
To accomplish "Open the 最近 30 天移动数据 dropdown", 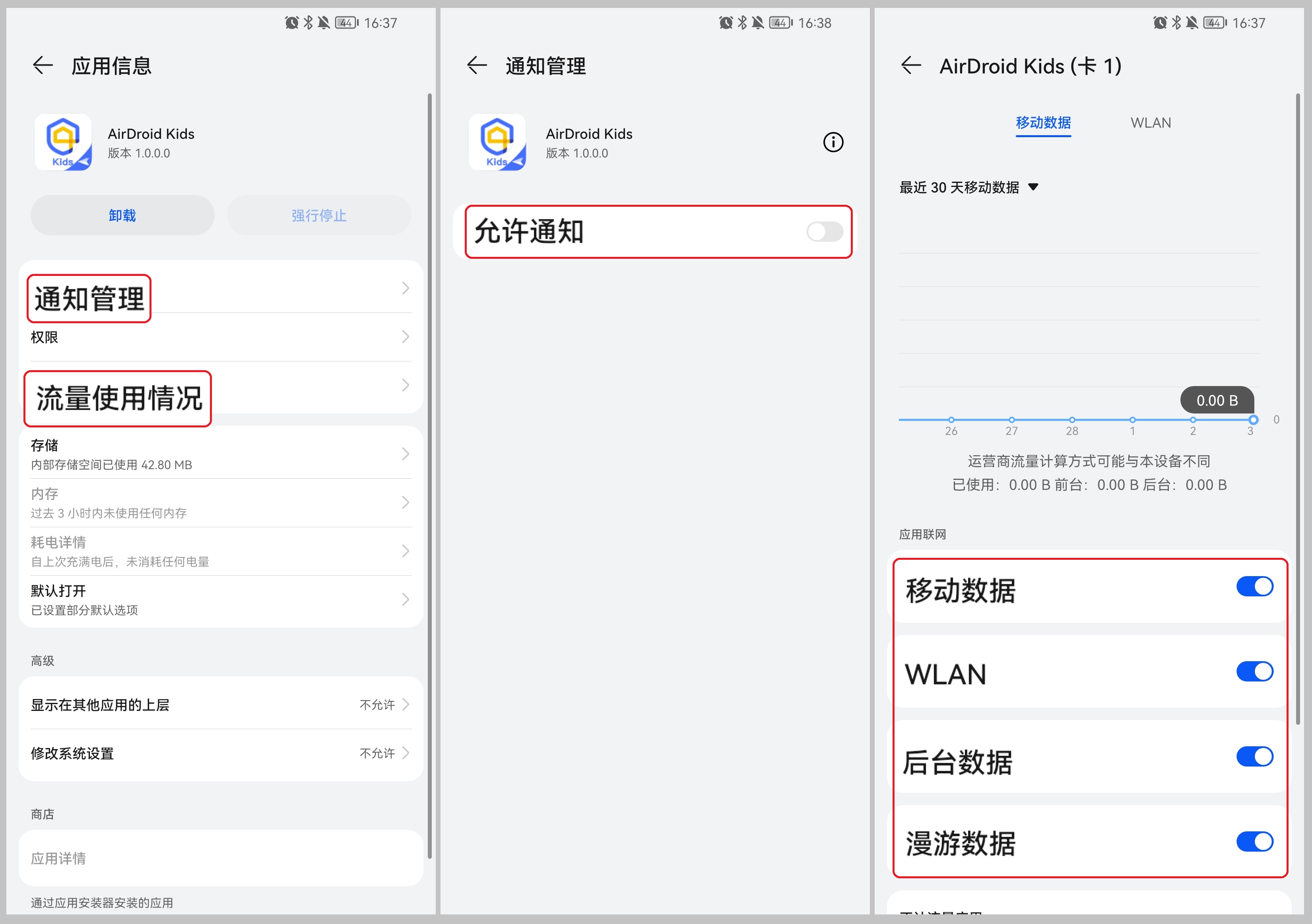I will [968, 187].
